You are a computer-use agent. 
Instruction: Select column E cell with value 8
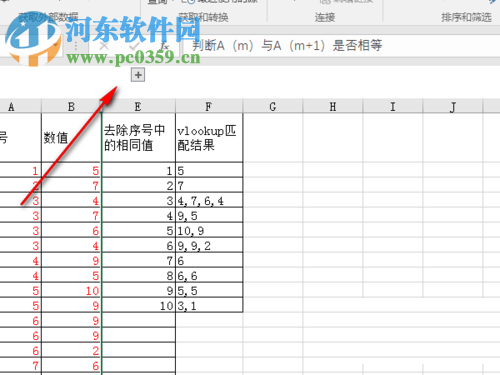(138, 275)
